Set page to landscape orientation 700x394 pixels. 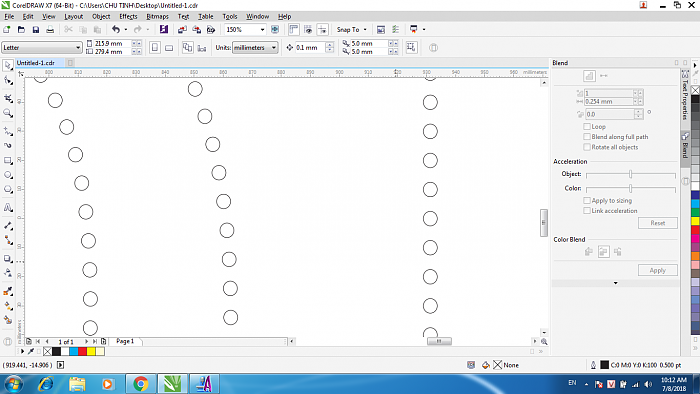tap(169, 47)
